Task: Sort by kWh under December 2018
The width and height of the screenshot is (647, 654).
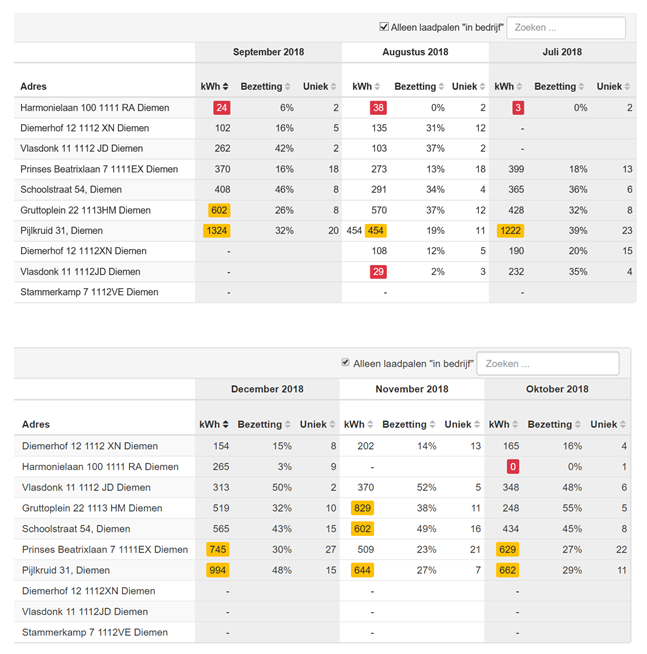Action: 214,425
